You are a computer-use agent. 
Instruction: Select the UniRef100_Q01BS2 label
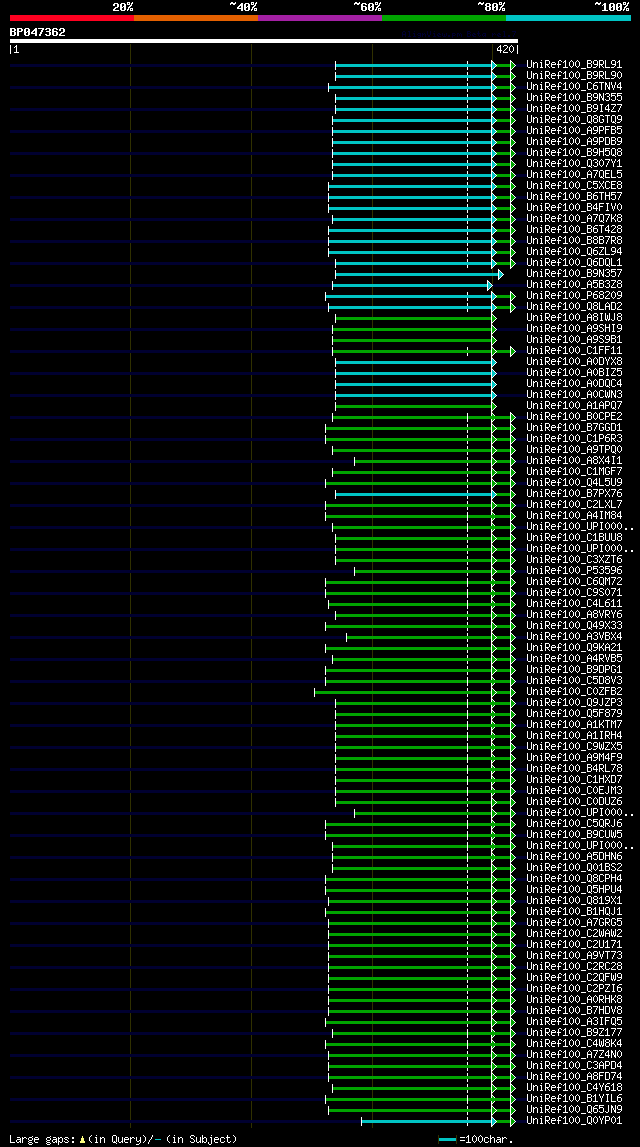click(574, 868)
